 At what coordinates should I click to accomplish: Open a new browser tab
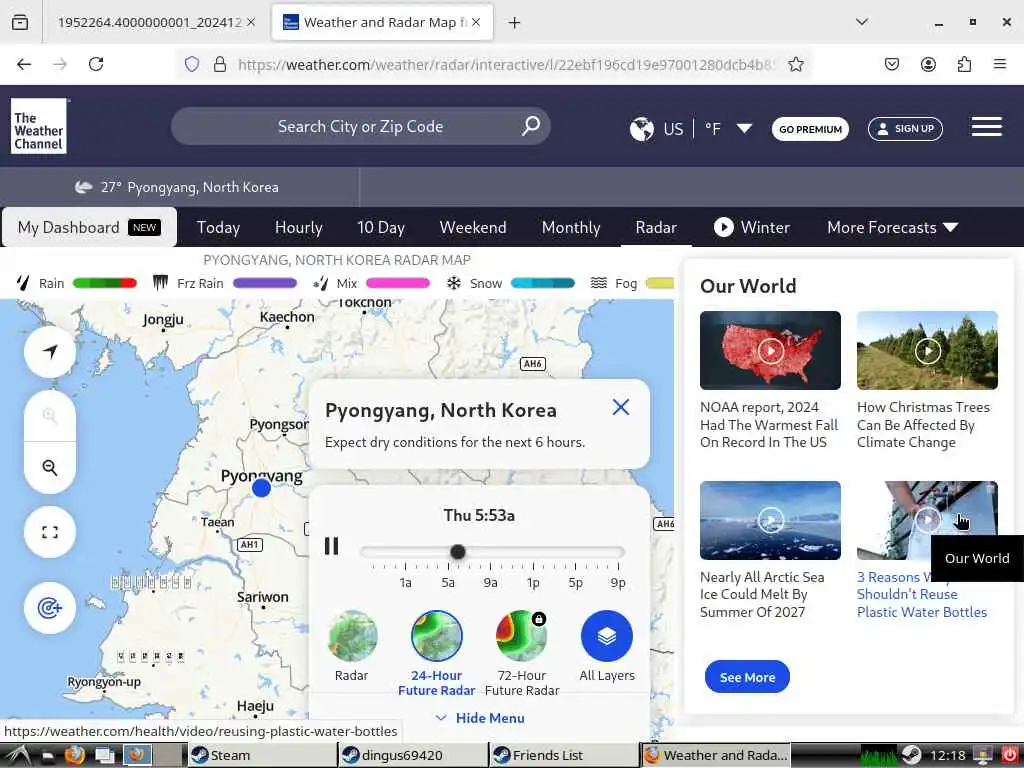[515, 23]
